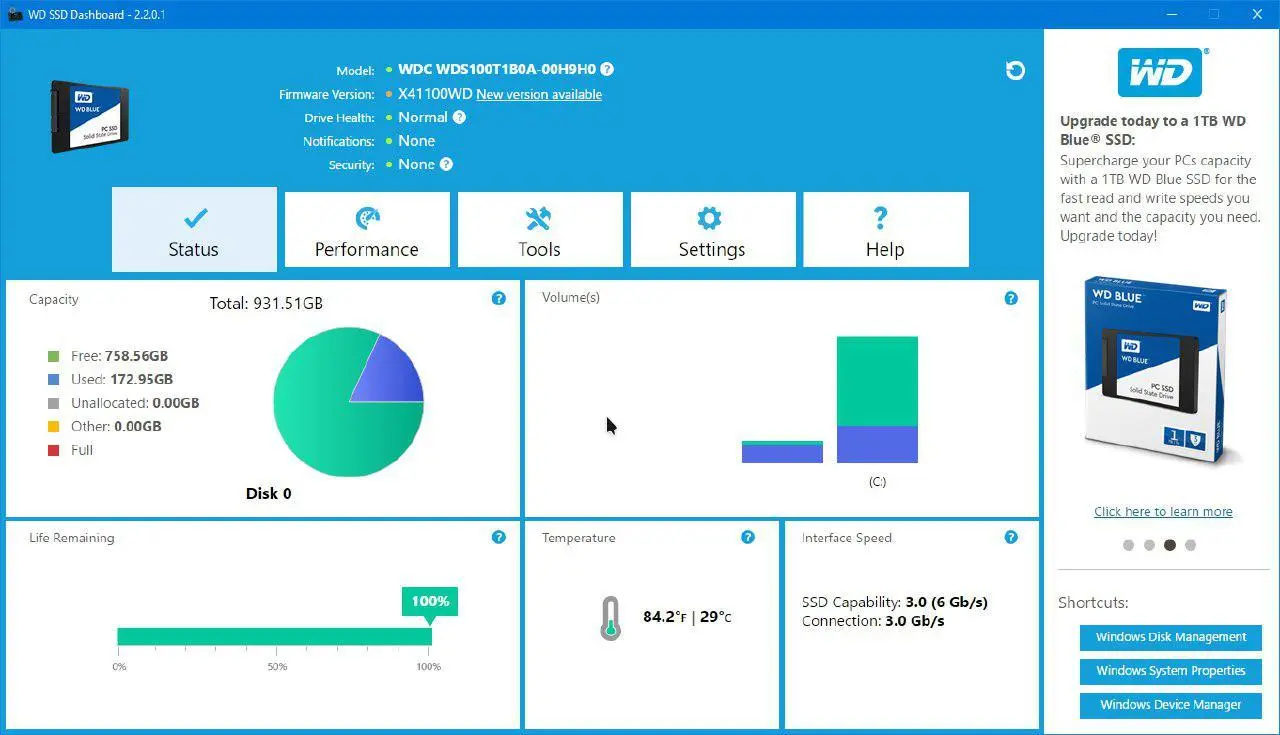Select the fourth carousel dot in the ad panel
Screen dimensions: 1280x735
pyautogui.click(x=1190, y=545)
